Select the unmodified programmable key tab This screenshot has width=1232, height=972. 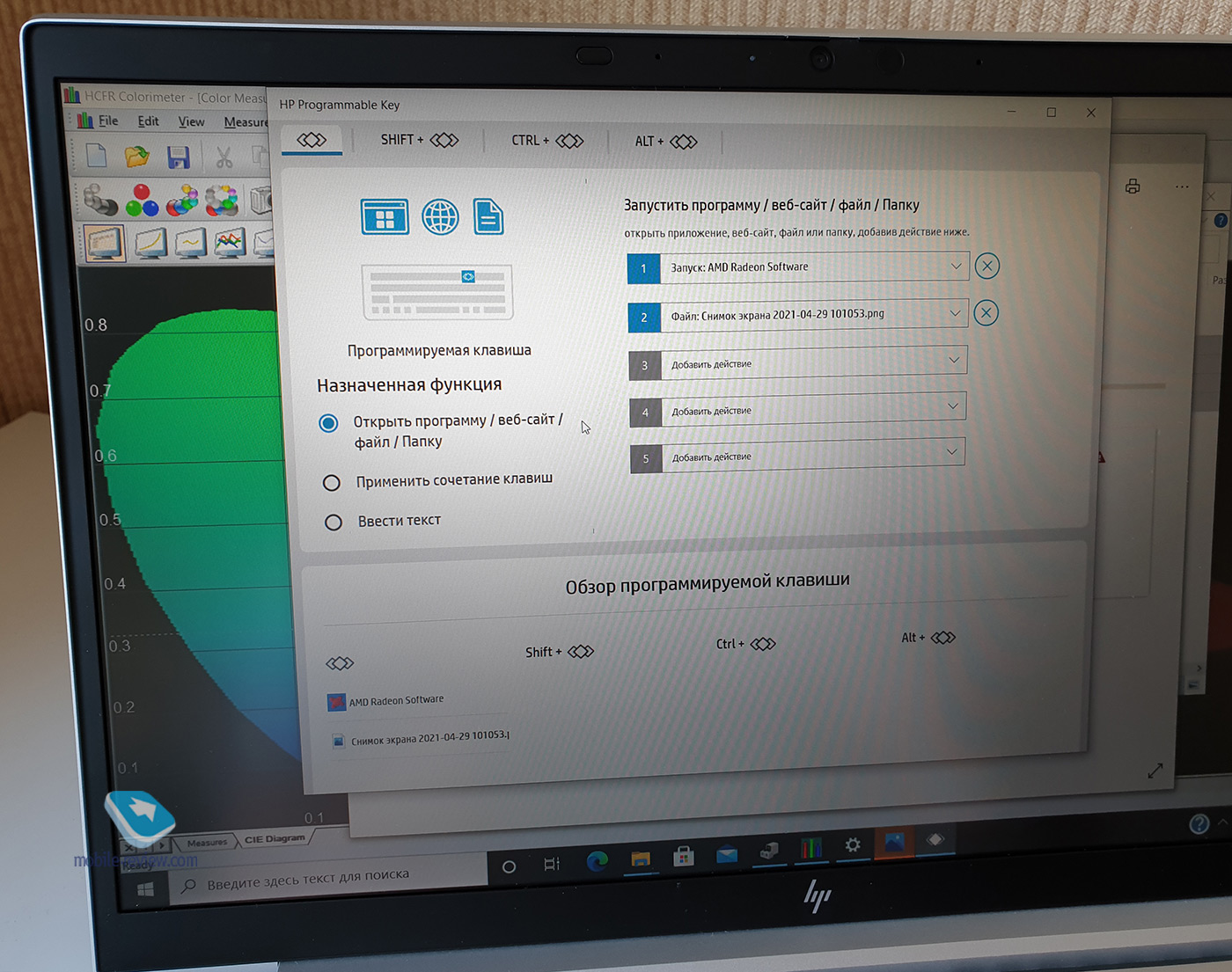tap(312, 140)
